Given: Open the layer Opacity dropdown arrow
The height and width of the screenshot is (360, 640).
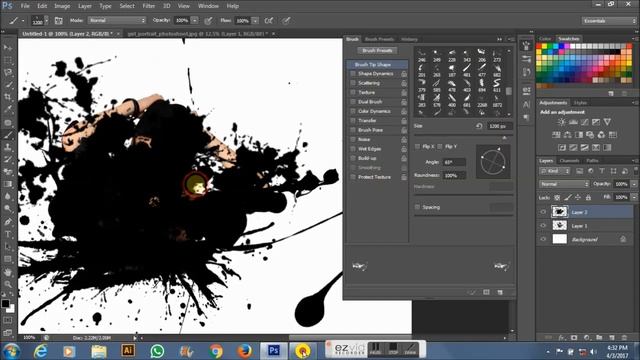Looking at the screenshot, I should point(634,184).
